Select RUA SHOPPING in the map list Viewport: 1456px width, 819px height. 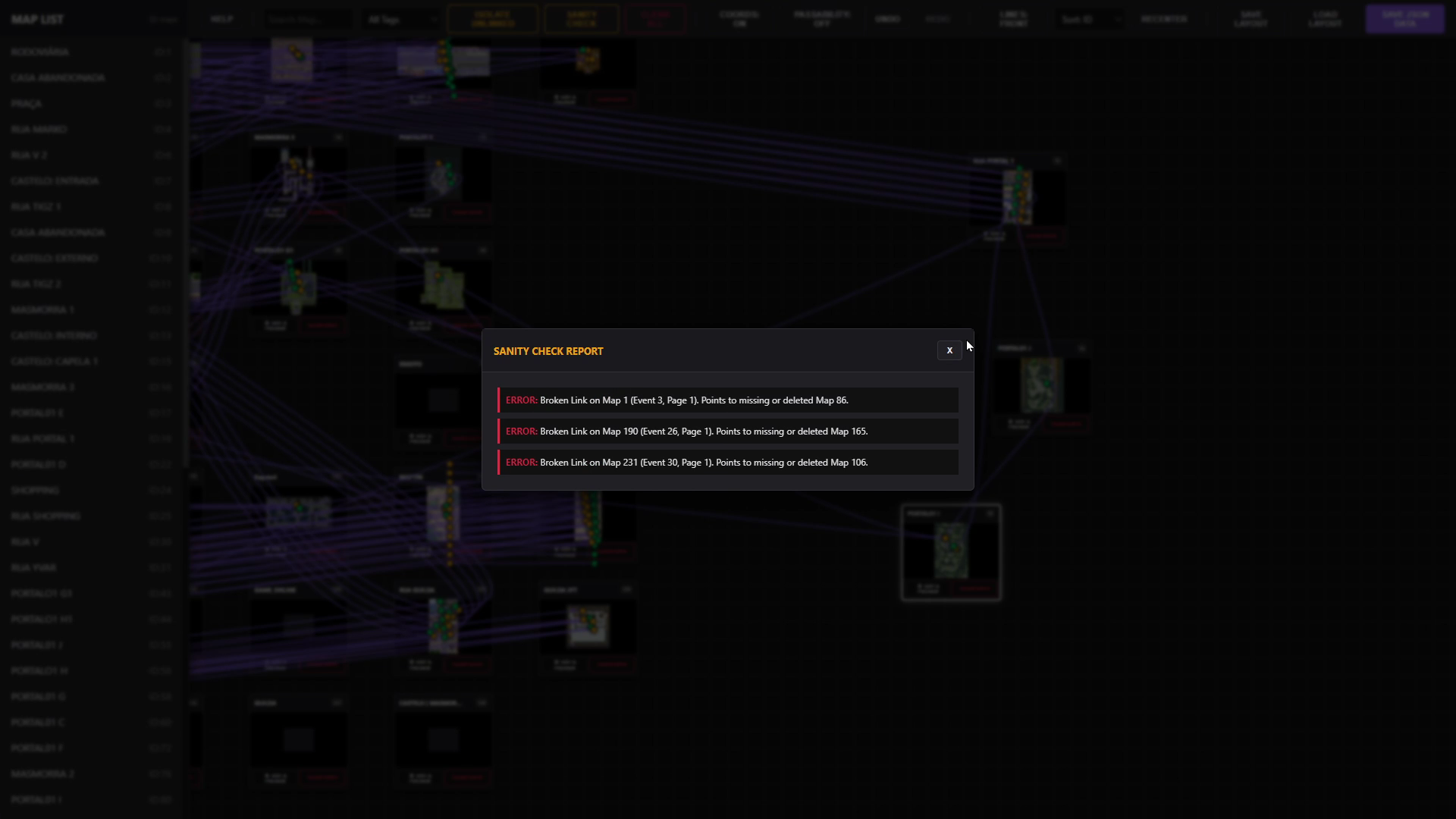(x=91, y=516)
